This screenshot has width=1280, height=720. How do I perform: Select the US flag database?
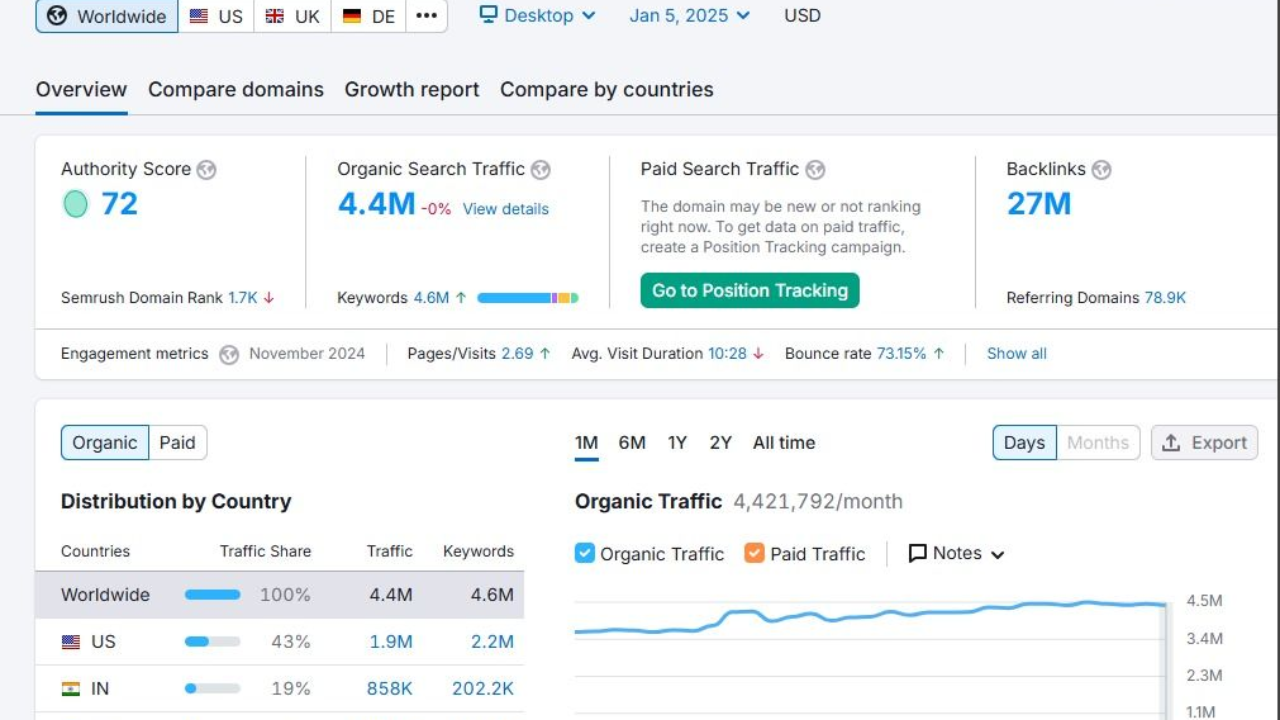(x=216, y=16)
